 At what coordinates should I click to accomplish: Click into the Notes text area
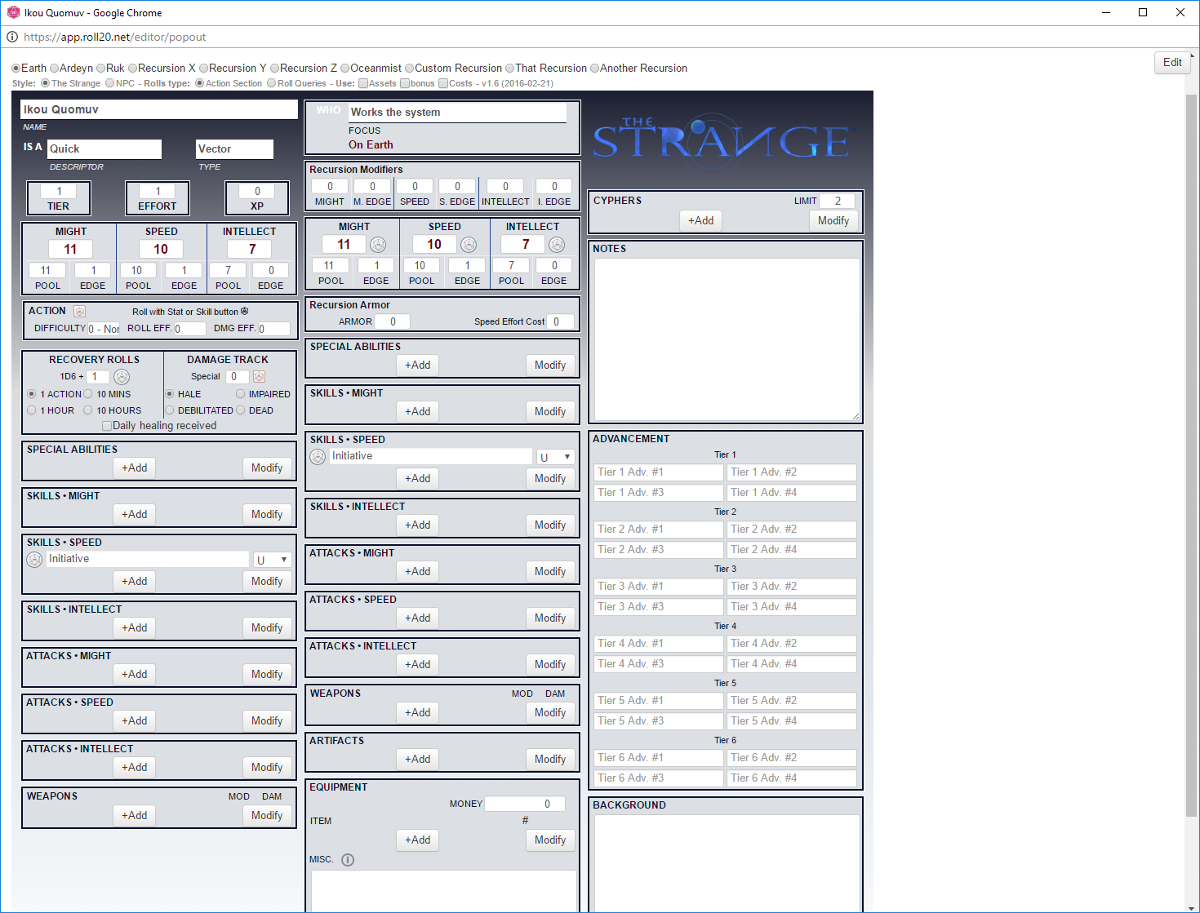727,339
